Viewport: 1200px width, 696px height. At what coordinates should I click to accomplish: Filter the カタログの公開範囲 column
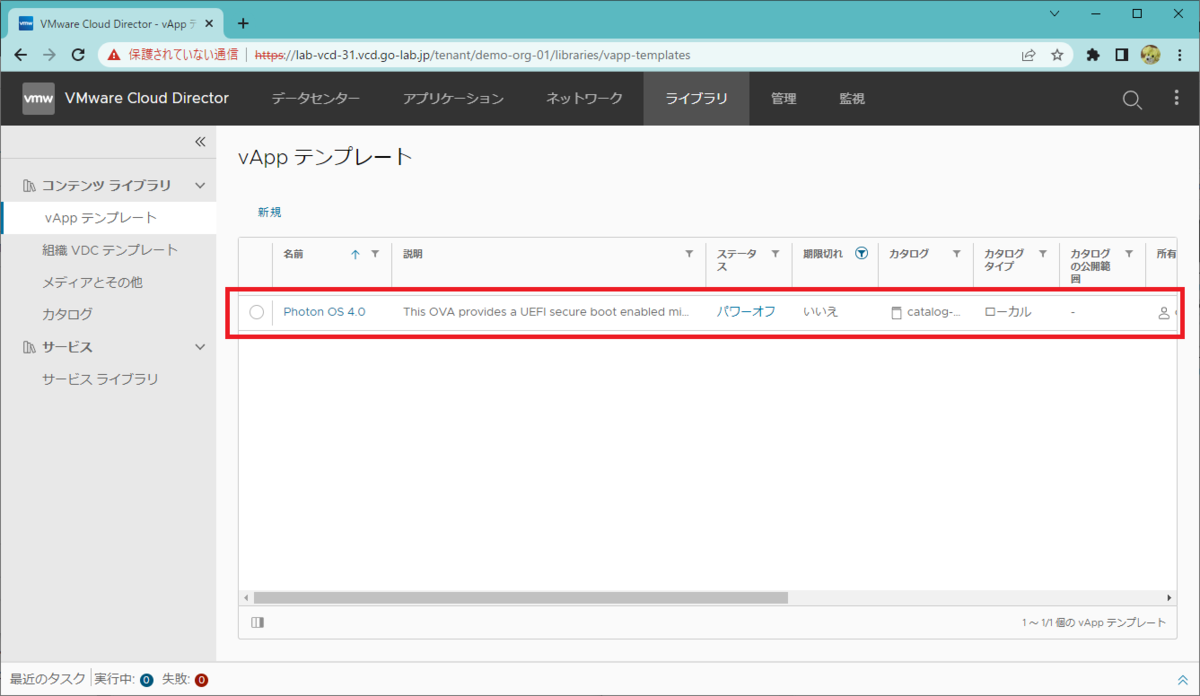point(1129,254)
